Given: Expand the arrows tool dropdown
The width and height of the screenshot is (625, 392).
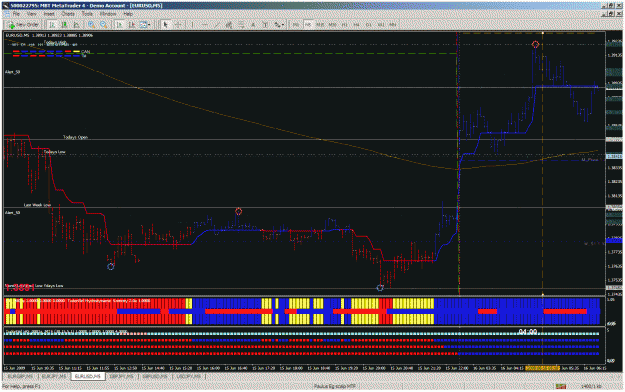Looking at the screenshot, I should pyautogui.click(x=283, y=25).
